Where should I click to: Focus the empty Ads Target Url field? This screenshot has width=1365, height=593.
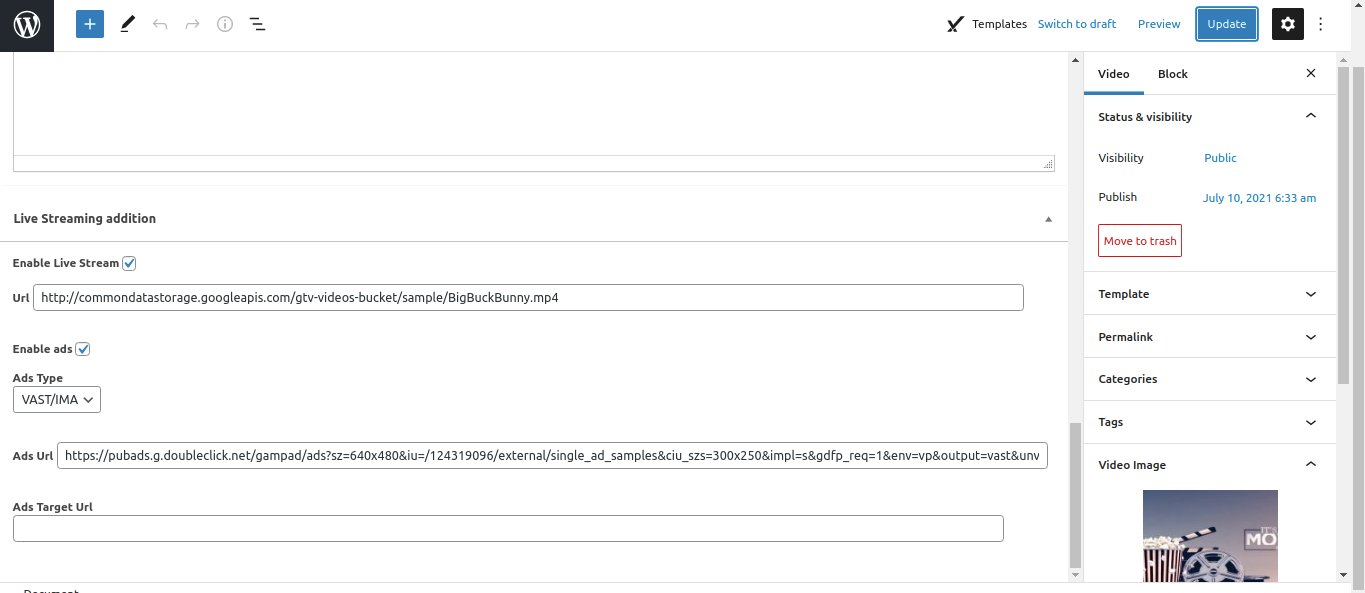pos(508,529)
